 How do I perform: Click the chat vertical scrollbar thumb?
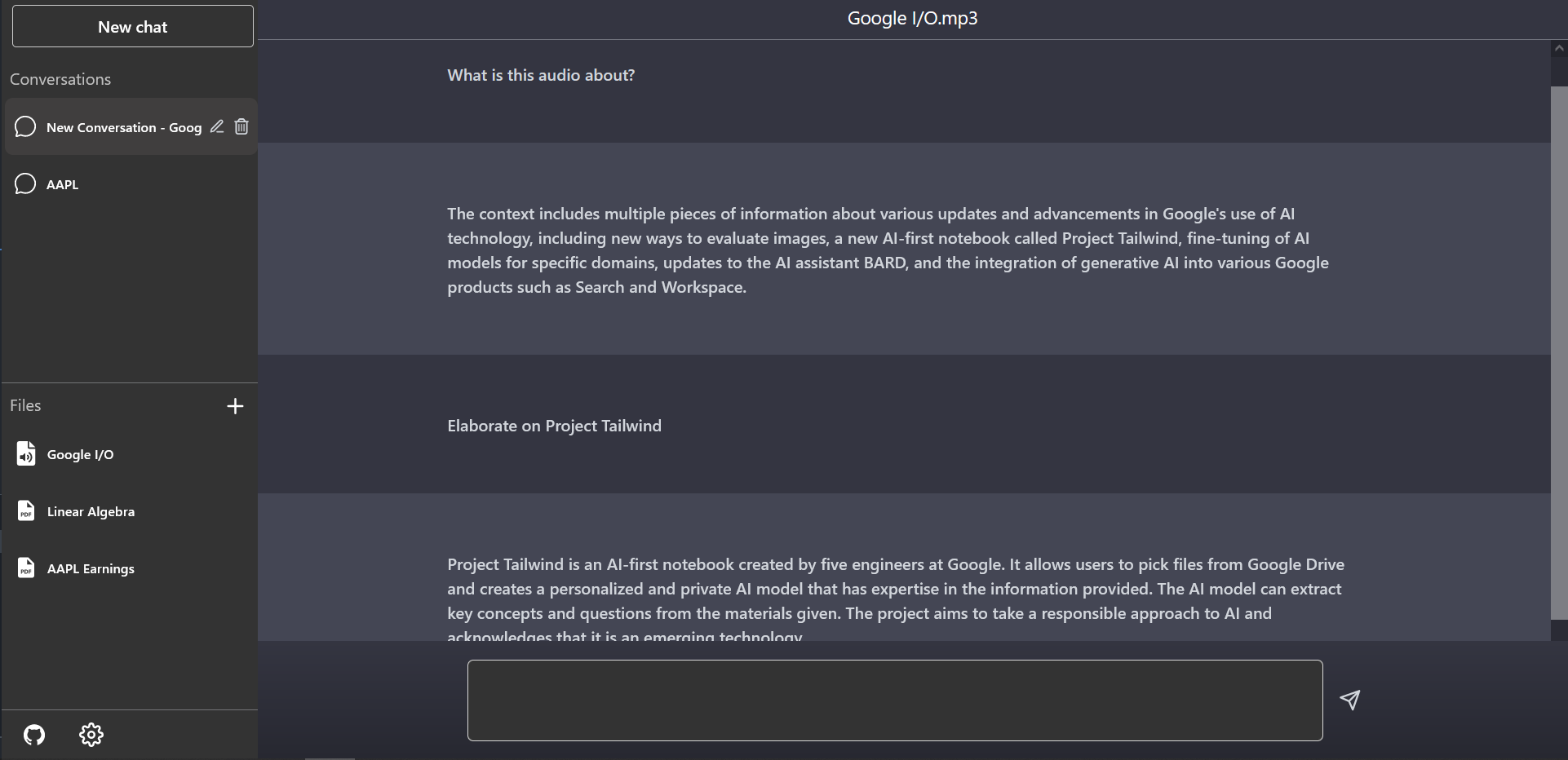[x=1558, y=351]
